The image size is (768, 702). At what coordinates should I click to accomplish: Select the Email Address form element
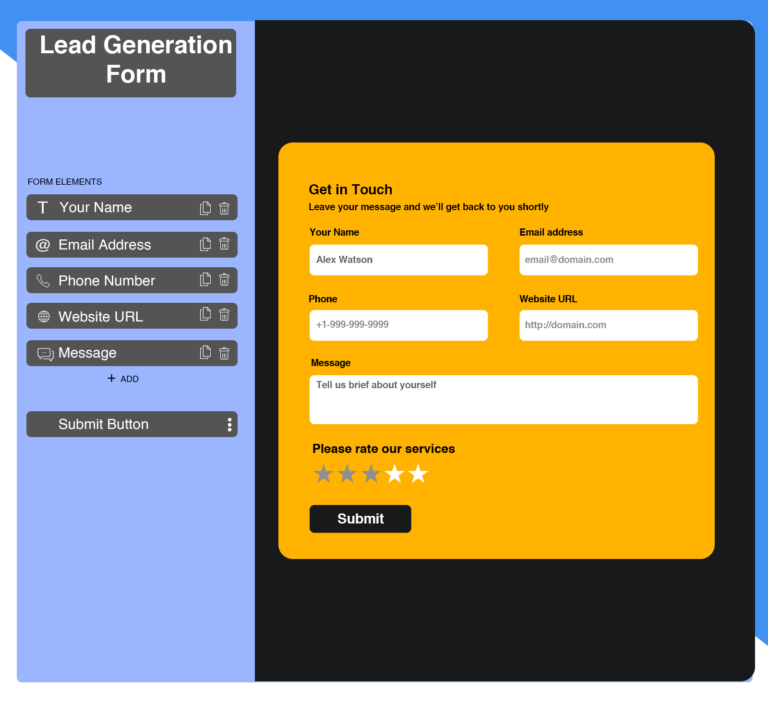coord(132,244)
